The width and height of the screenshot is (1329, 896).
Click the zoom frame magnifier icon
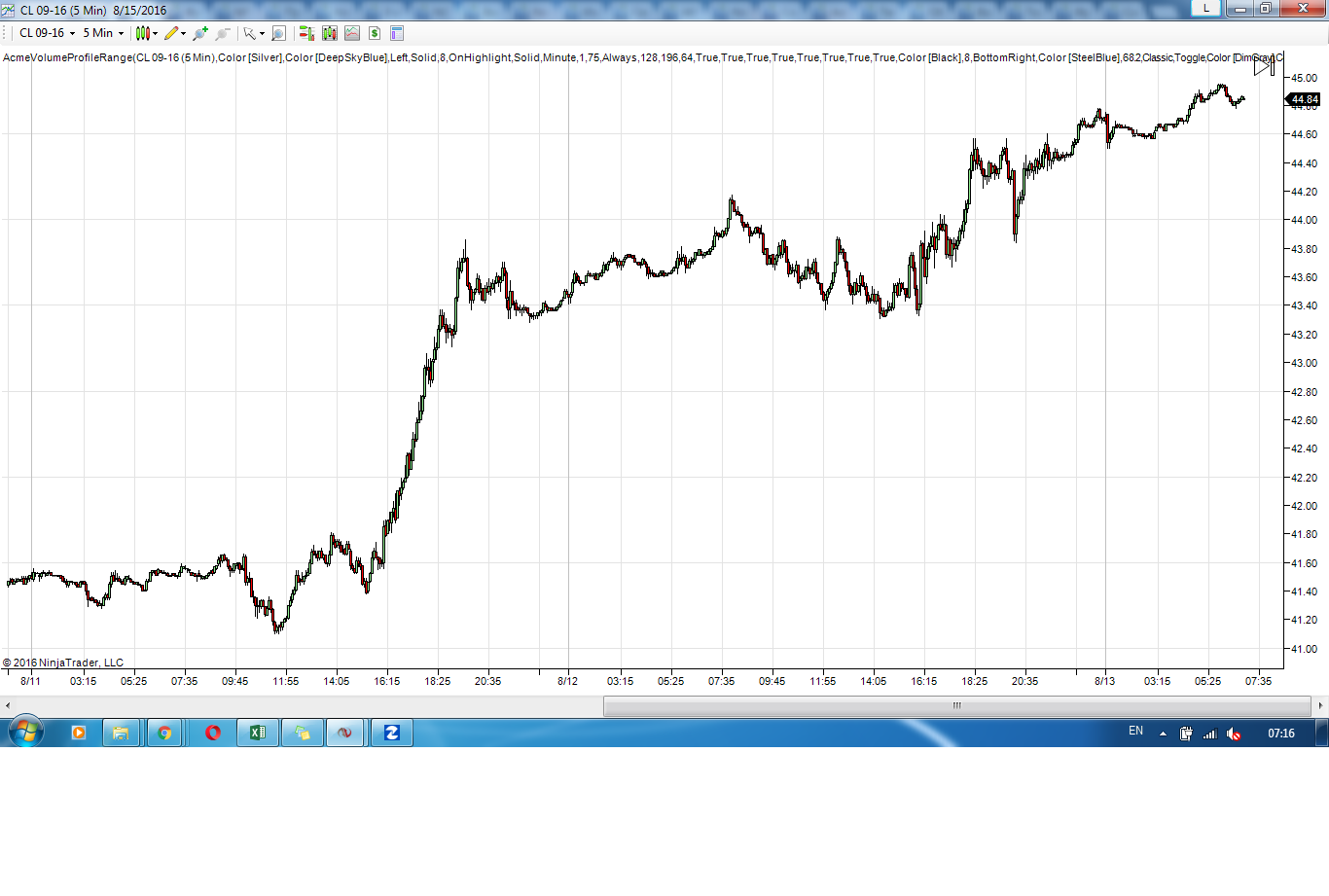tap(278, 33)
